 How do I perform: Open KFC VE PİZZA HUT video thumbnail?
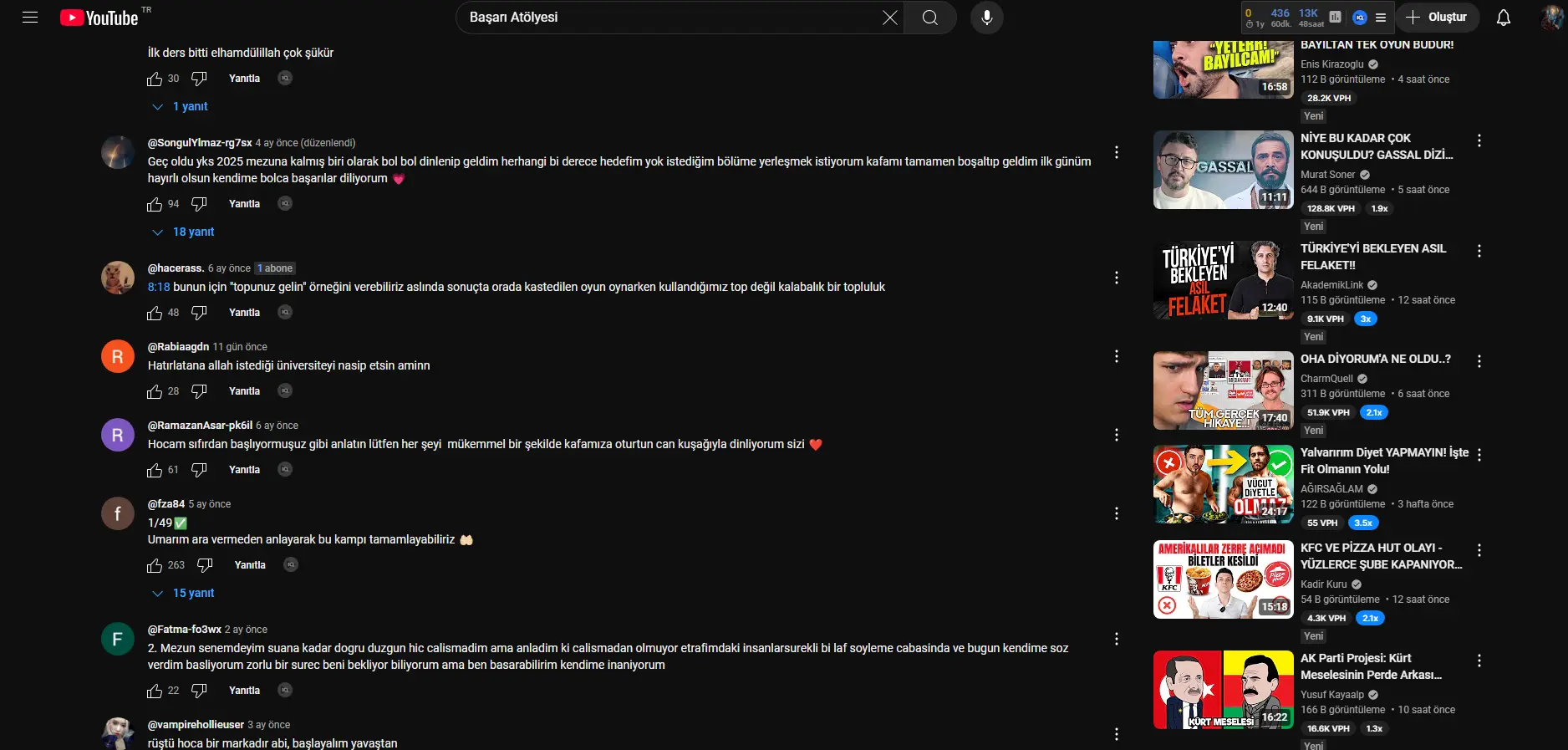1224,579
